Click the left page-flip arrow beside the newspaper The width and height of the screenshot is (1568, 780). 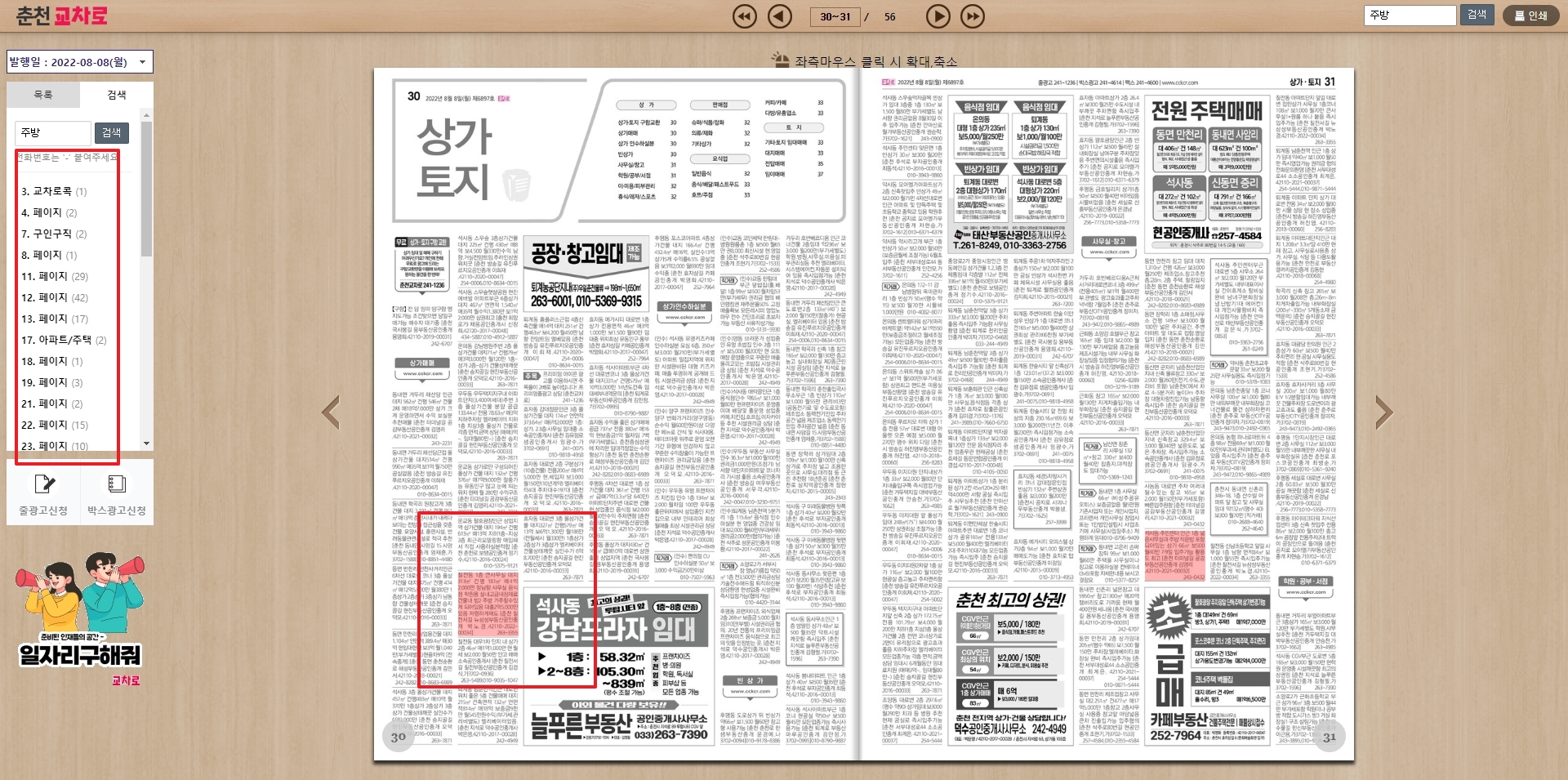pos(330,411)
